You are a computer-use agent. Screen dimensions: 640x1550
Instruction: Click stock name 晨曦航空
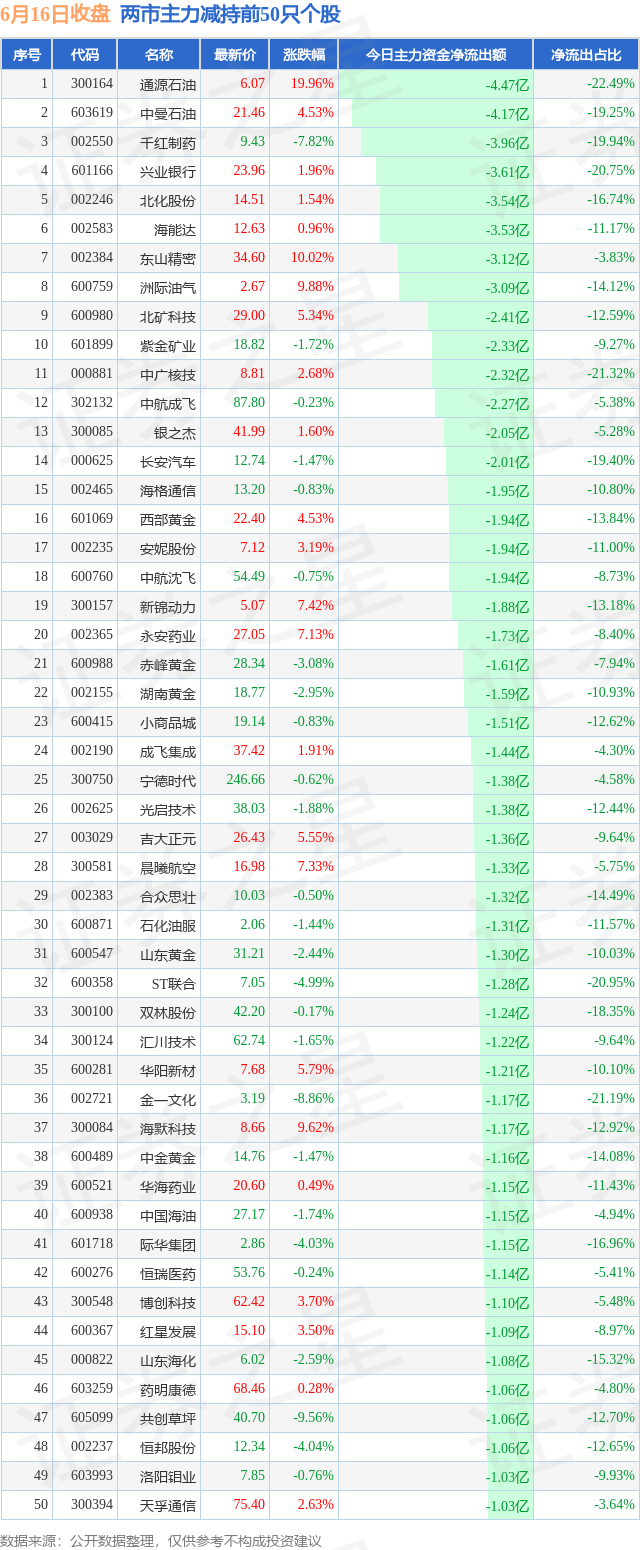tap(168, 868)
